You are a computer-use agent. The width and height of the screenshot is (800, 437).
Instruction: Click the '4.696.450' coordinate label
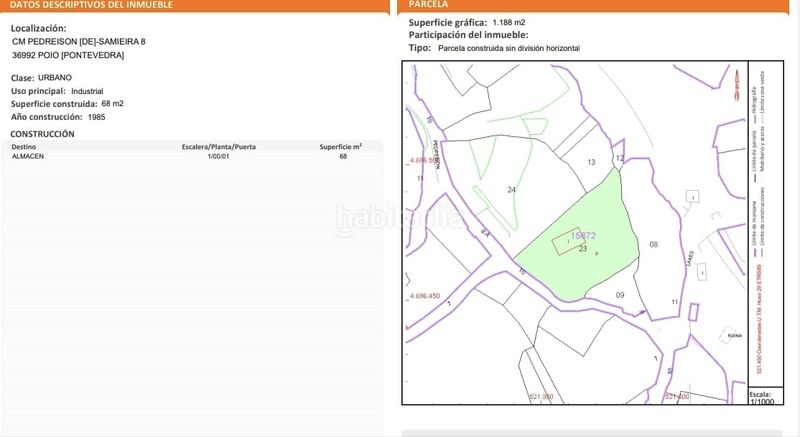[425, 296]
